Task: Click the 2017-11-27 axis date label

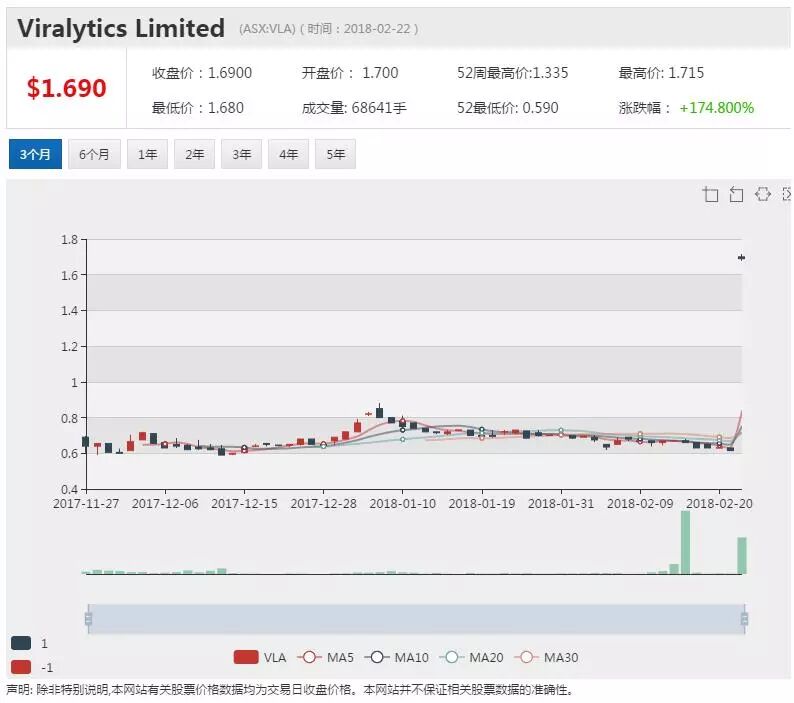Action: [86, 503]
